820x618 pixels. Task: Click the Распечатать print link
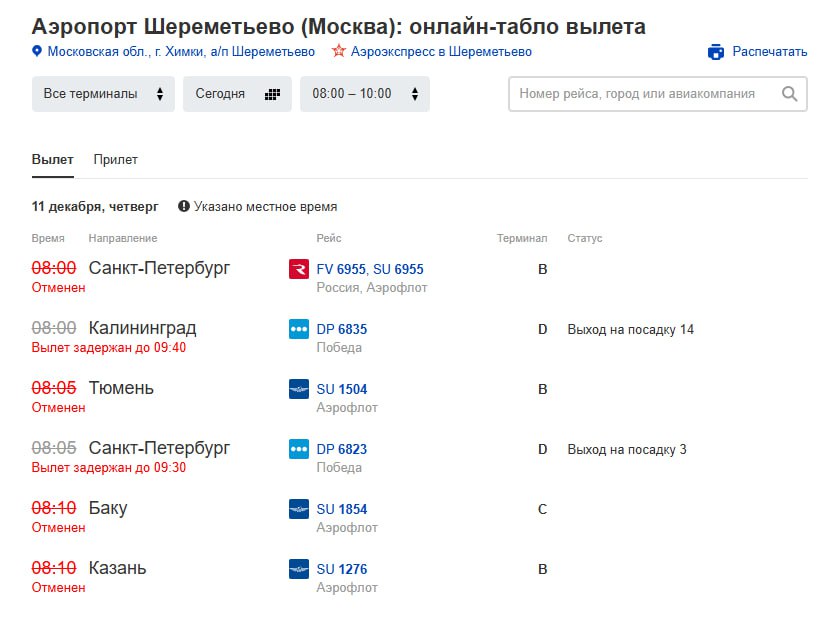click(769, 52)
